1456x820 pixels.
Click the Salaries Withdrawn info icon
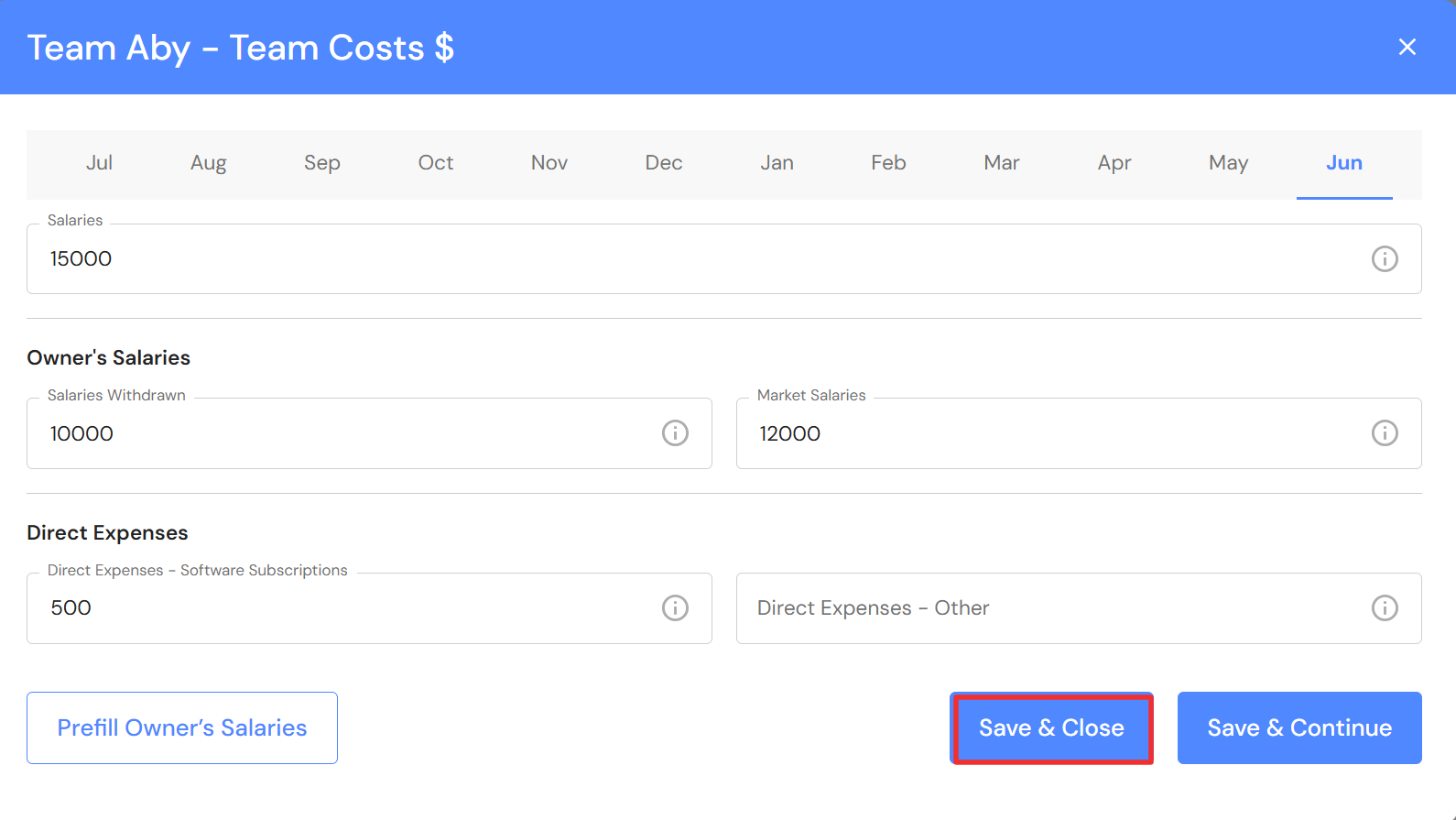click(x=675, y=433)
